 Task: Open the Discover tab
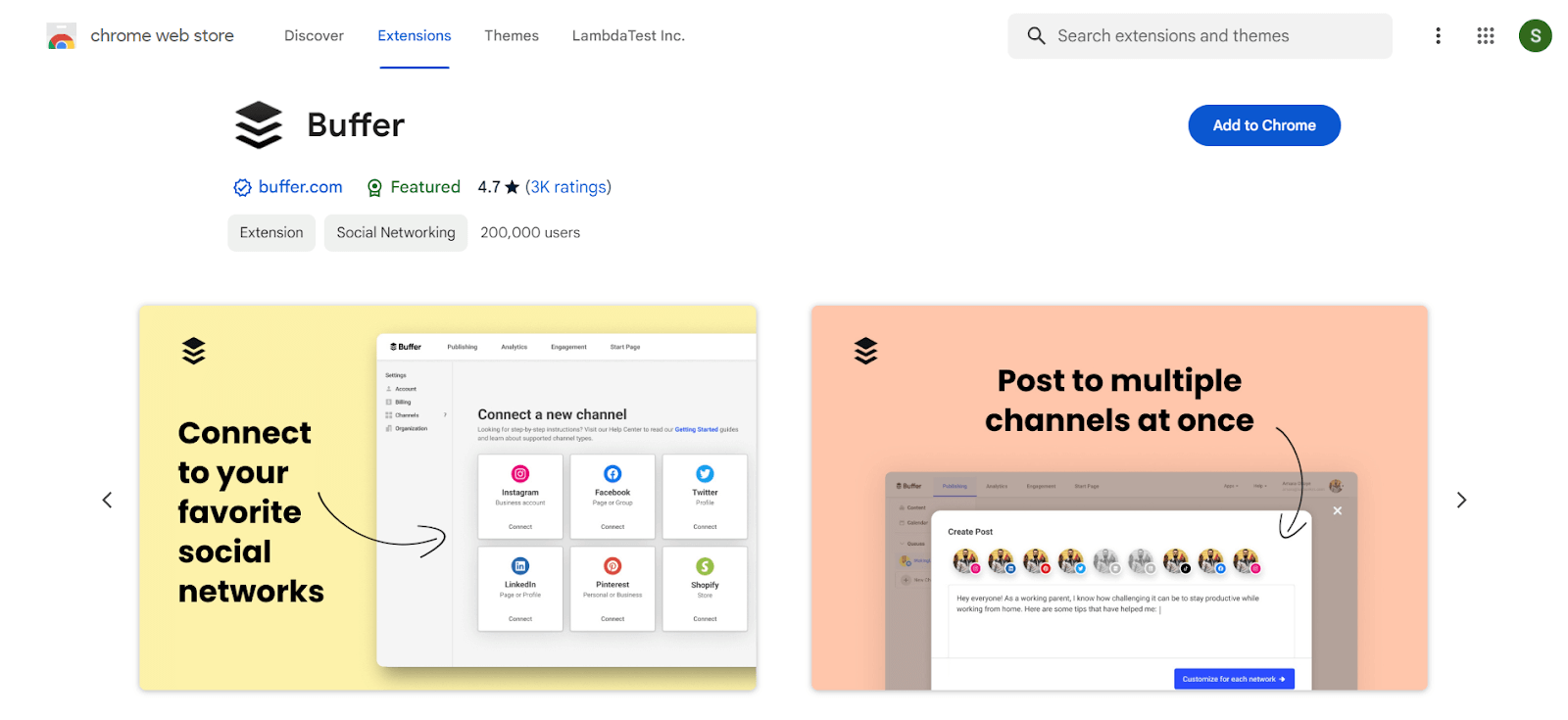(x=314, y=36)
